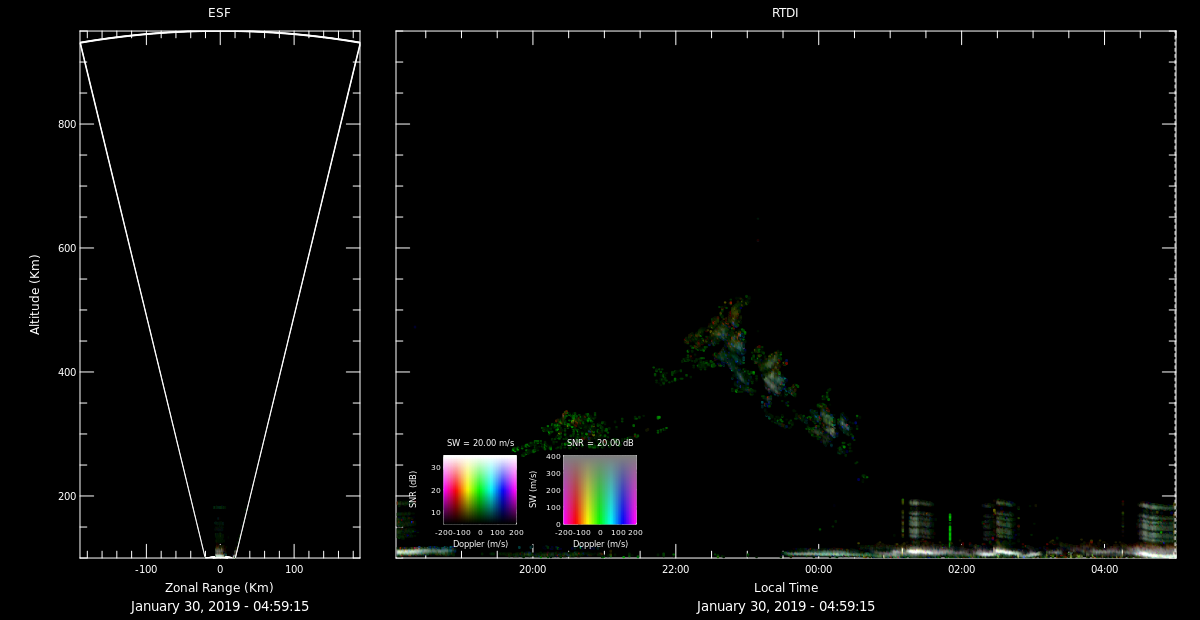This screenshot has height=620, width=1200.
Task: Click the 'Local Time' axis label
Action: (x=786, y=587)
